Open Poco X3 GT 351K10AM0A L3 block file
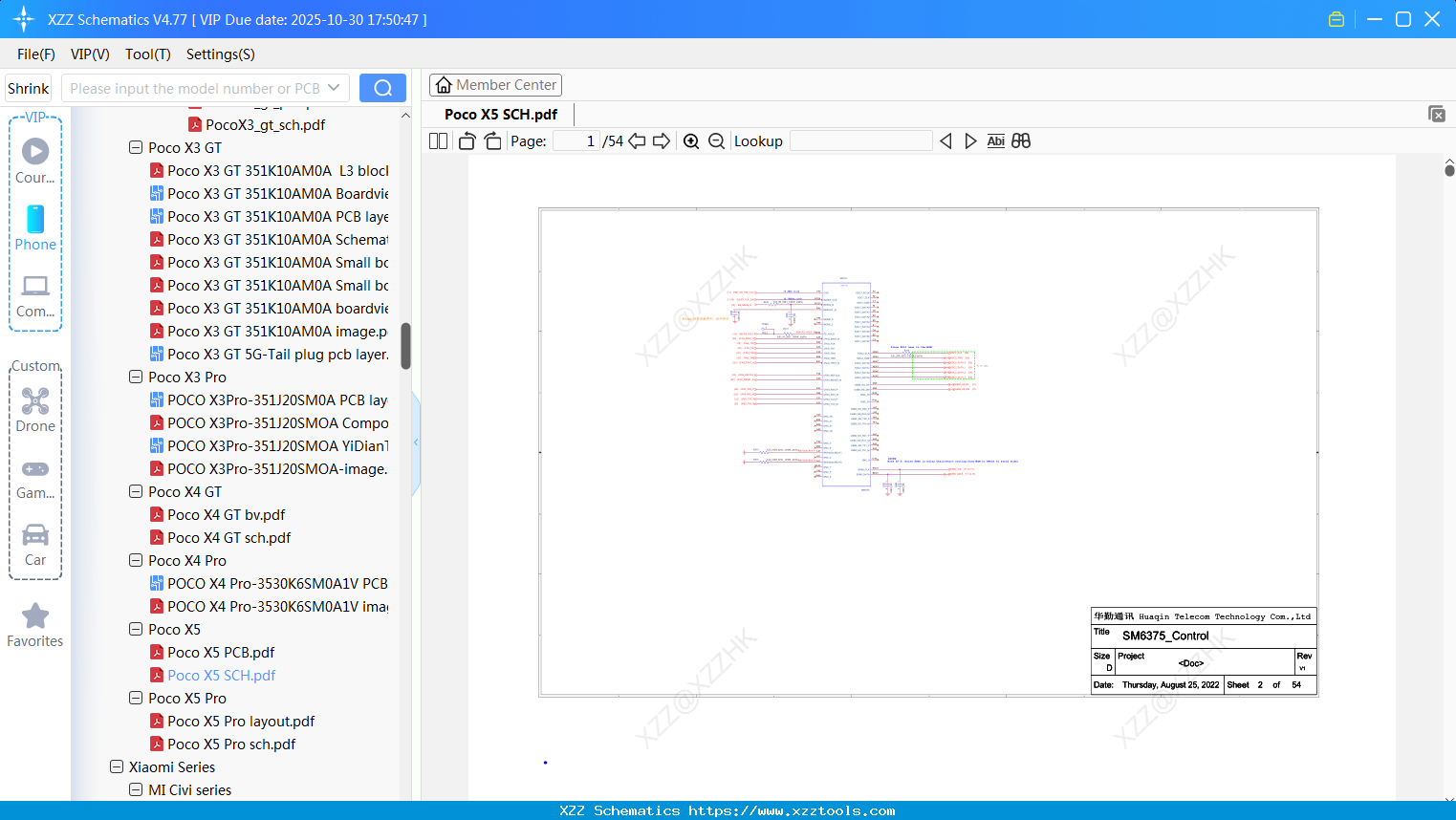The image size is (1456, 820). click(x=269, y=171)
